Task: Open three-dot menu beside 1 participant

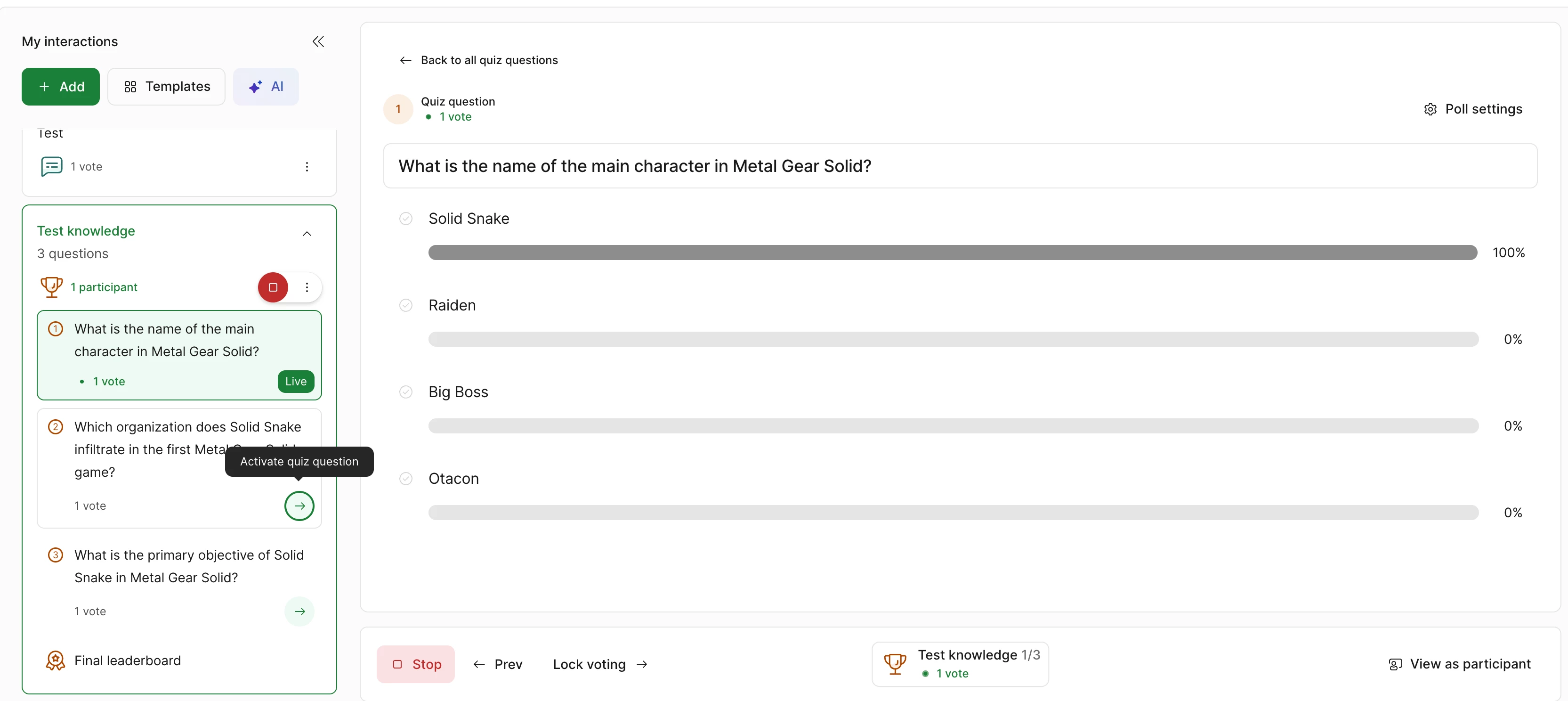Action: point(307,287)
